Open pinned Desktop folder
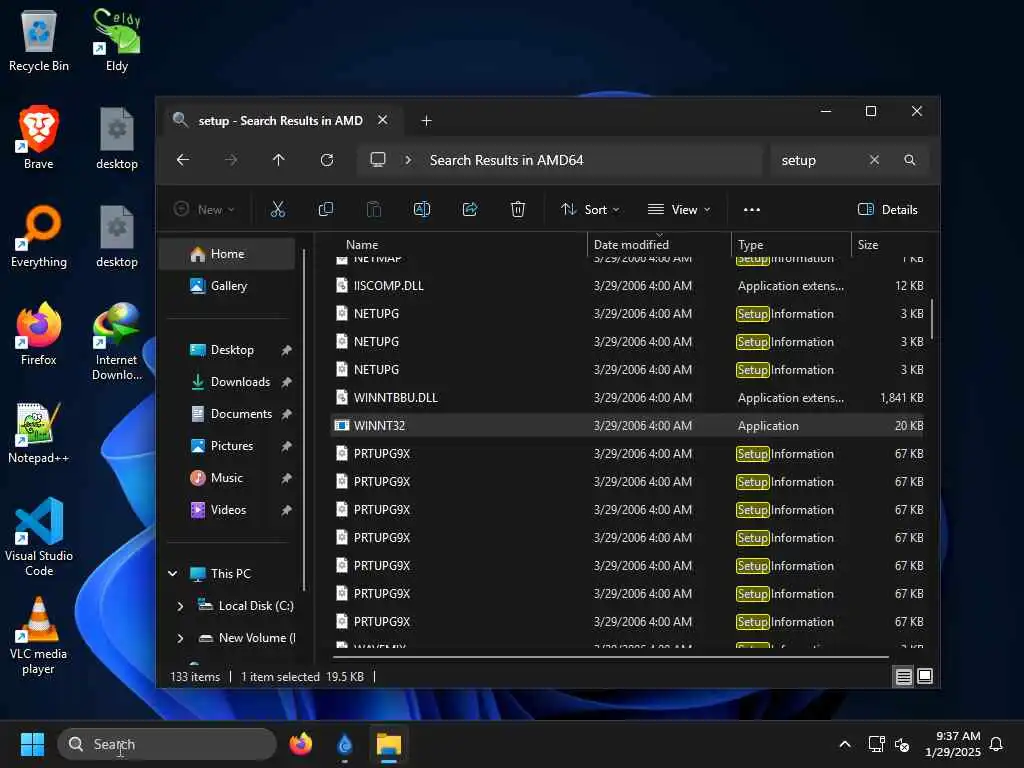Viewport: 1024px width, 768px height. click(x=232, y=349)
